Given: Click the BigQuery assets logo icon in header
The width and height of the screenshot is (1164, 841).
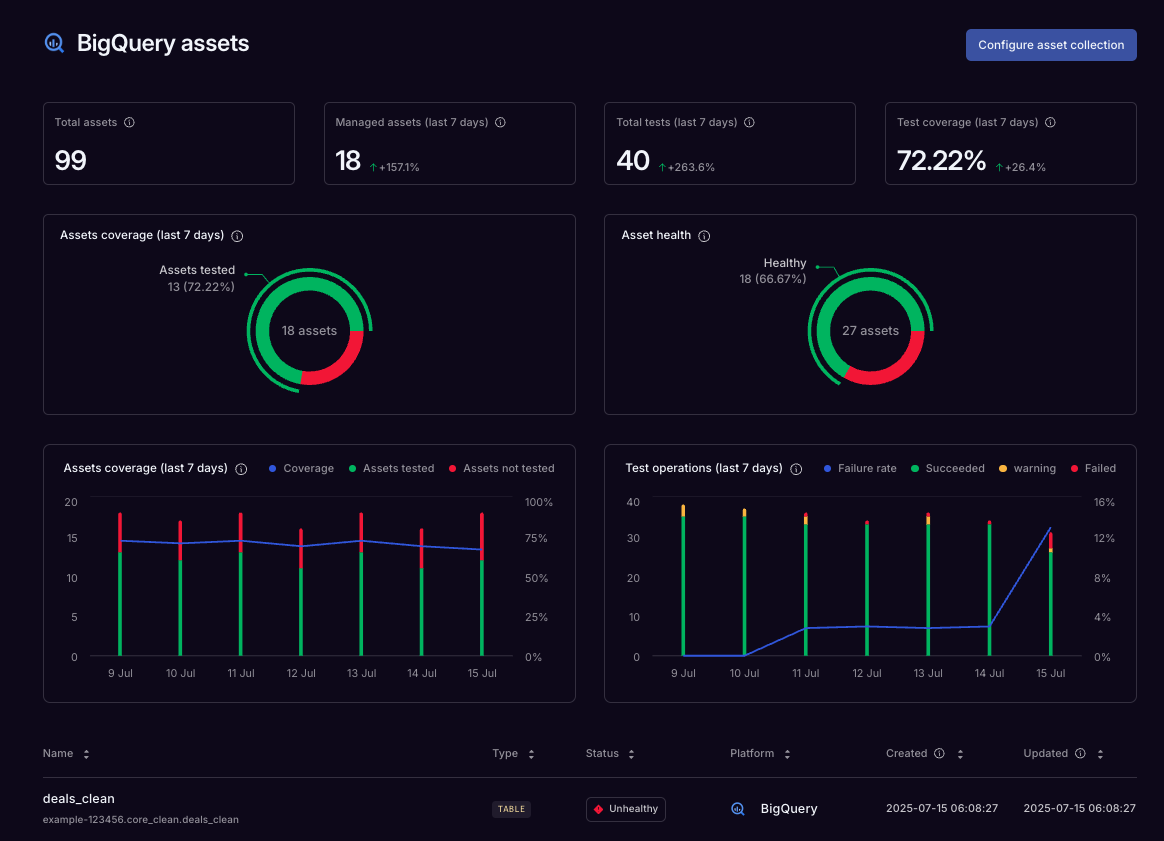Looking at the screenshot, I should pyautogui.click(x=53, y=43).
